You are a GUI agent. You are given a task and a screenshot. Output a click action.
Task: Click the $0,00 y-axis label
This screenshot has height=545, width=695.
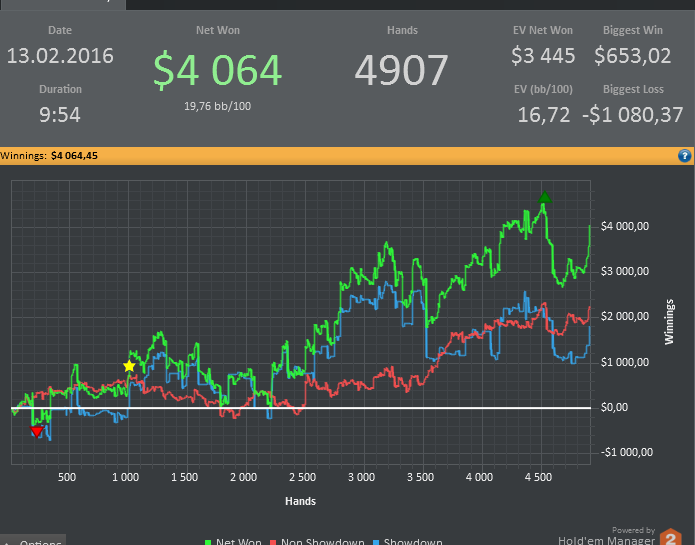[x=614, y=407]
